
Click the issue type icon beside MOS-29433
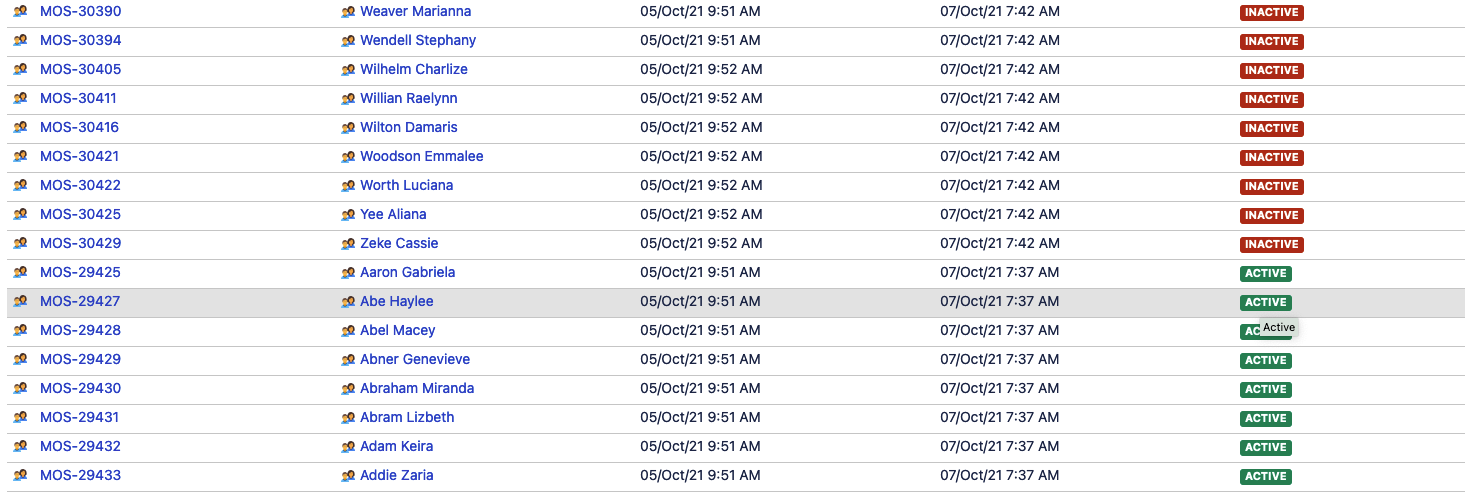click(x=20, y=476)
